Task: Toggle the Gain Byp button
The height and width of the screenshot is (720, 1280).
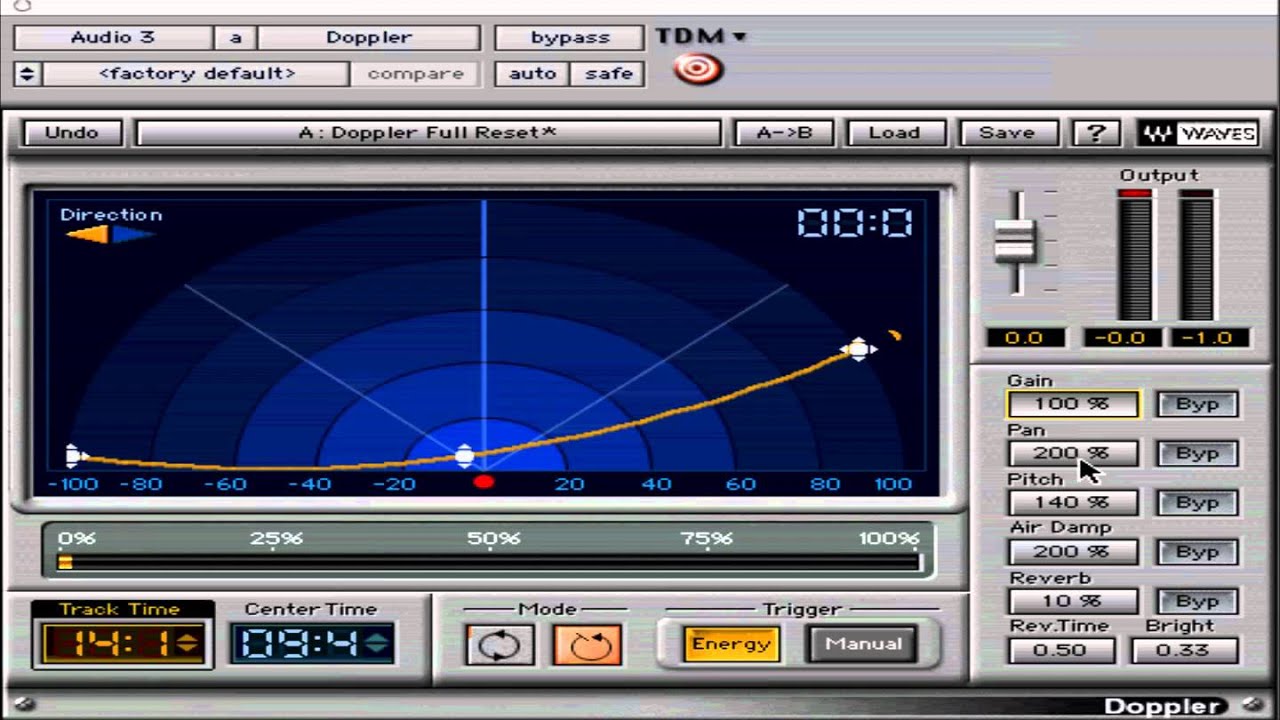Action: tap(1197, 404)
